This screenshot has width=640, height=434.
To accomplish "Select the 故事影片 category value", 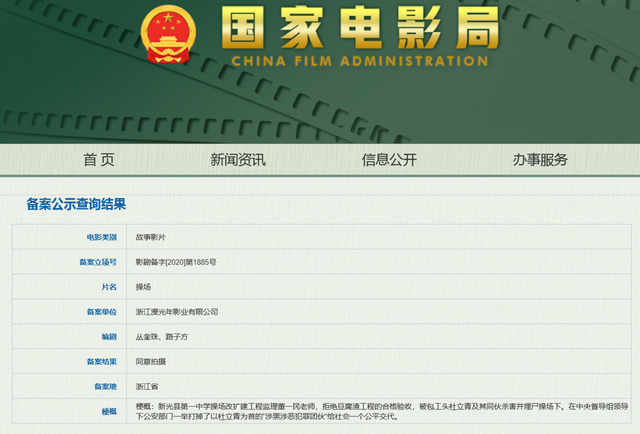I will (152, 238).
